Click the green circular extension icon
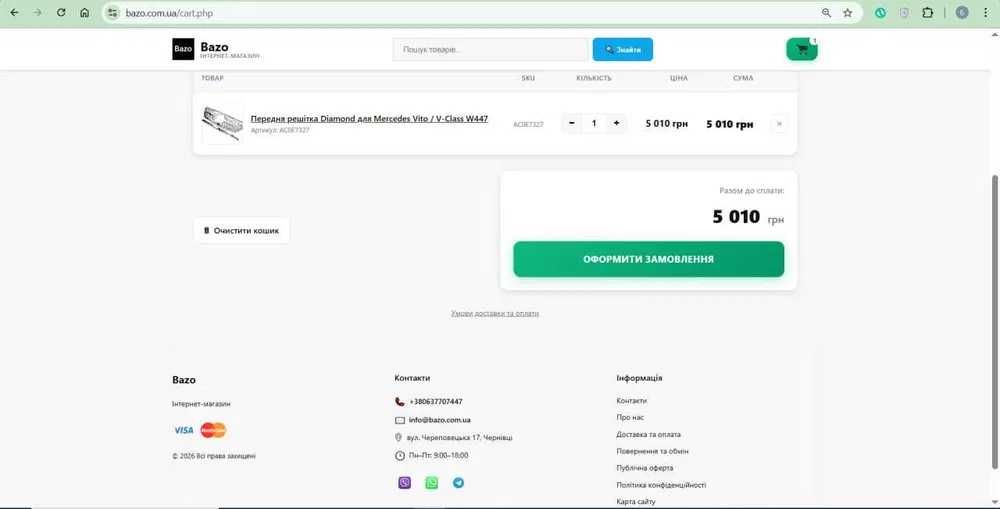 (x=881, y=13)
